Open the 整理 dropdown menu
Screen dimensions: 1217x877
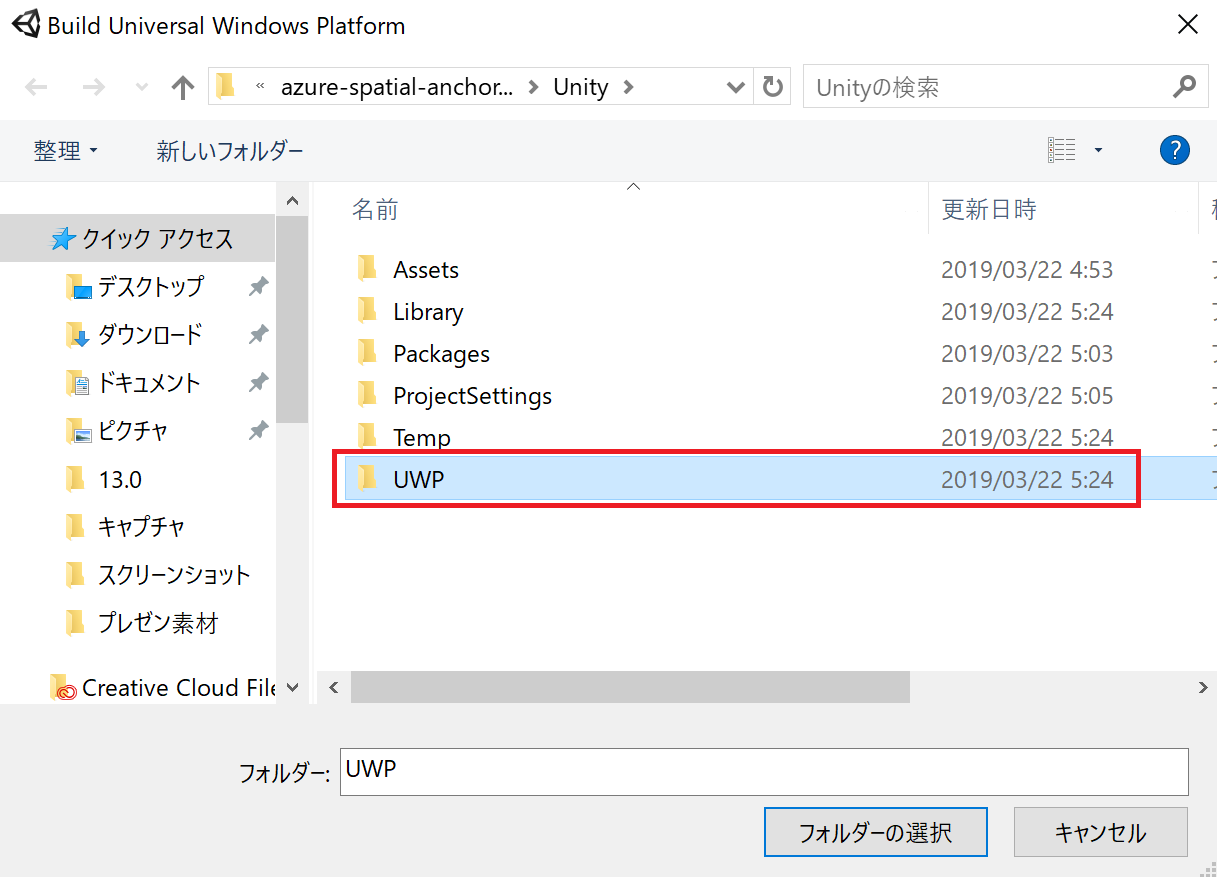point(65,150)
